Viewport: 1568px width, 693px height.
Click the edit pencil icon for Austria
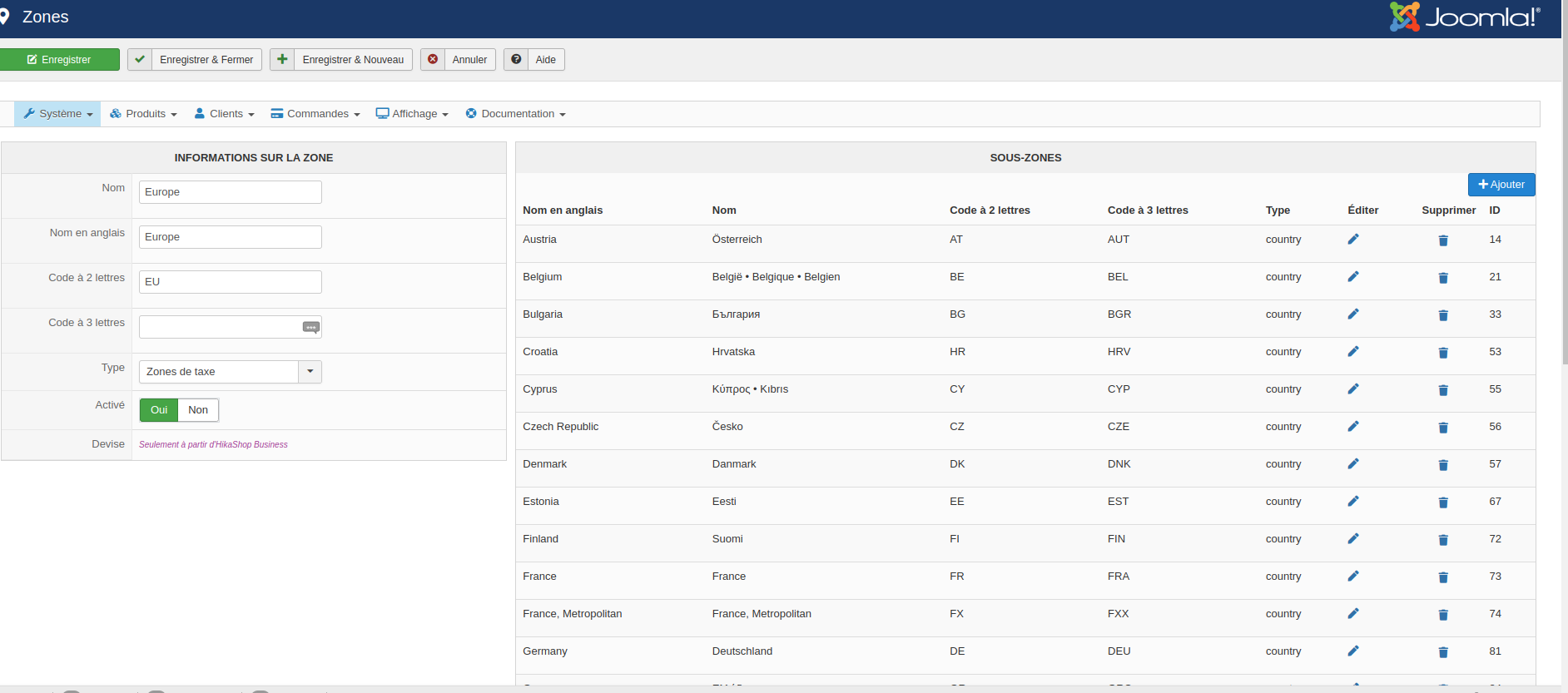1352,240
